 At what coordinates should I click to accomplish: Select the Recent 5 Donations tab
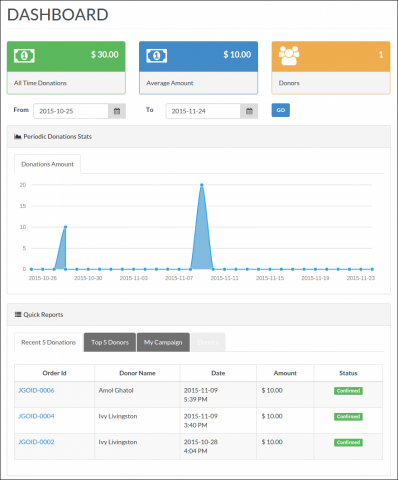[48, 342]
